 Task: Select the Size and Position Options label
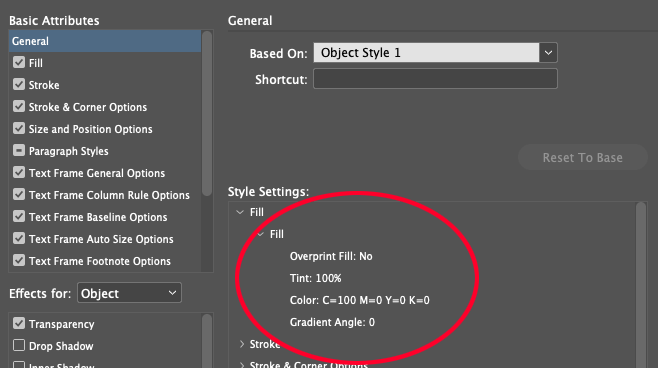click(x=91, y=129)
